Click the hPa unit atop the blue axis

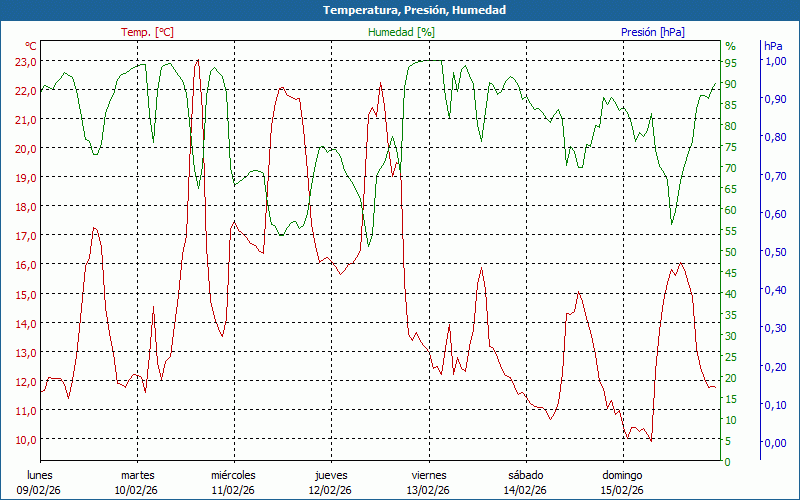[774, 46]
